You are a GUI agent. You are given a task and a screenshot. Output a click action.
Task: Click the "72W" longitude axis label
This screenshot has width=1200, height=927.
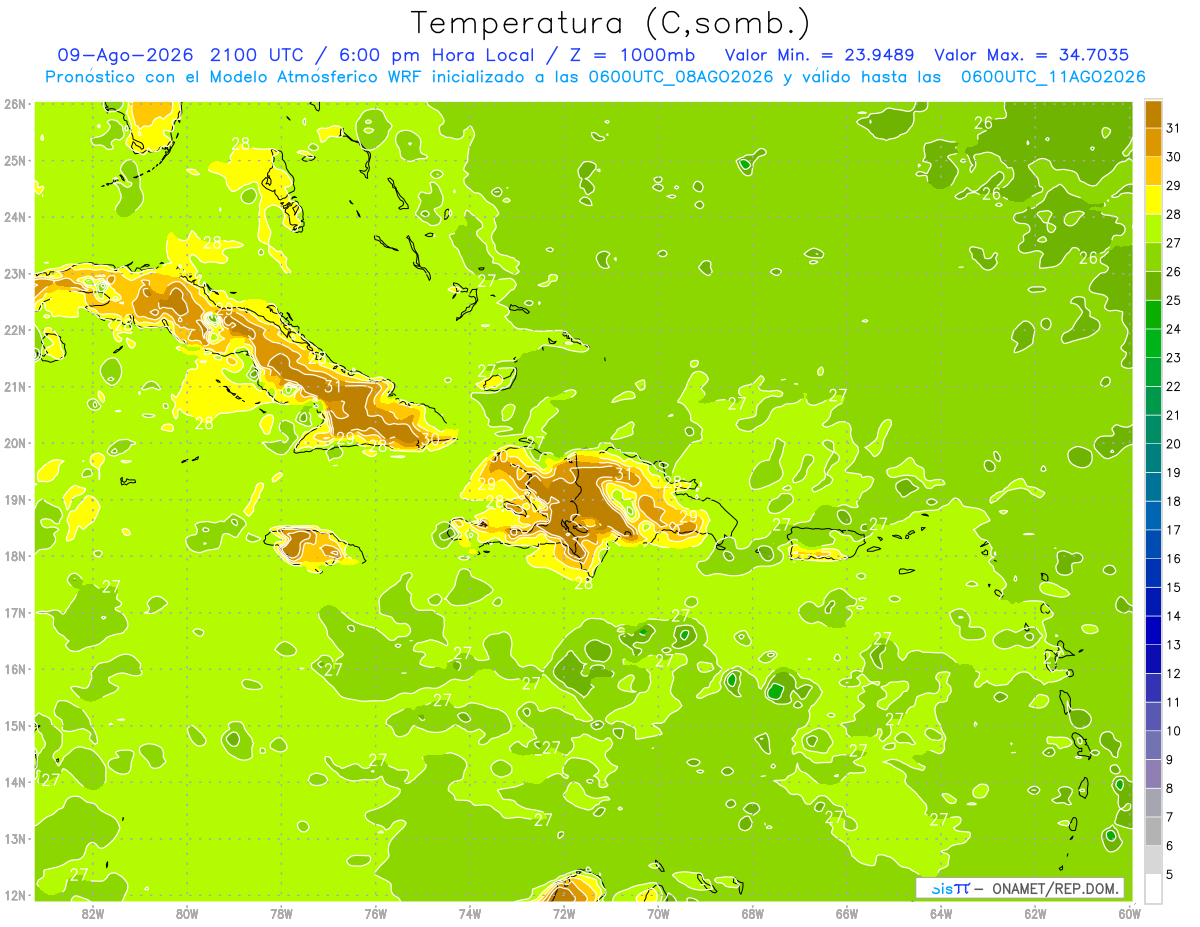(564, 913)
